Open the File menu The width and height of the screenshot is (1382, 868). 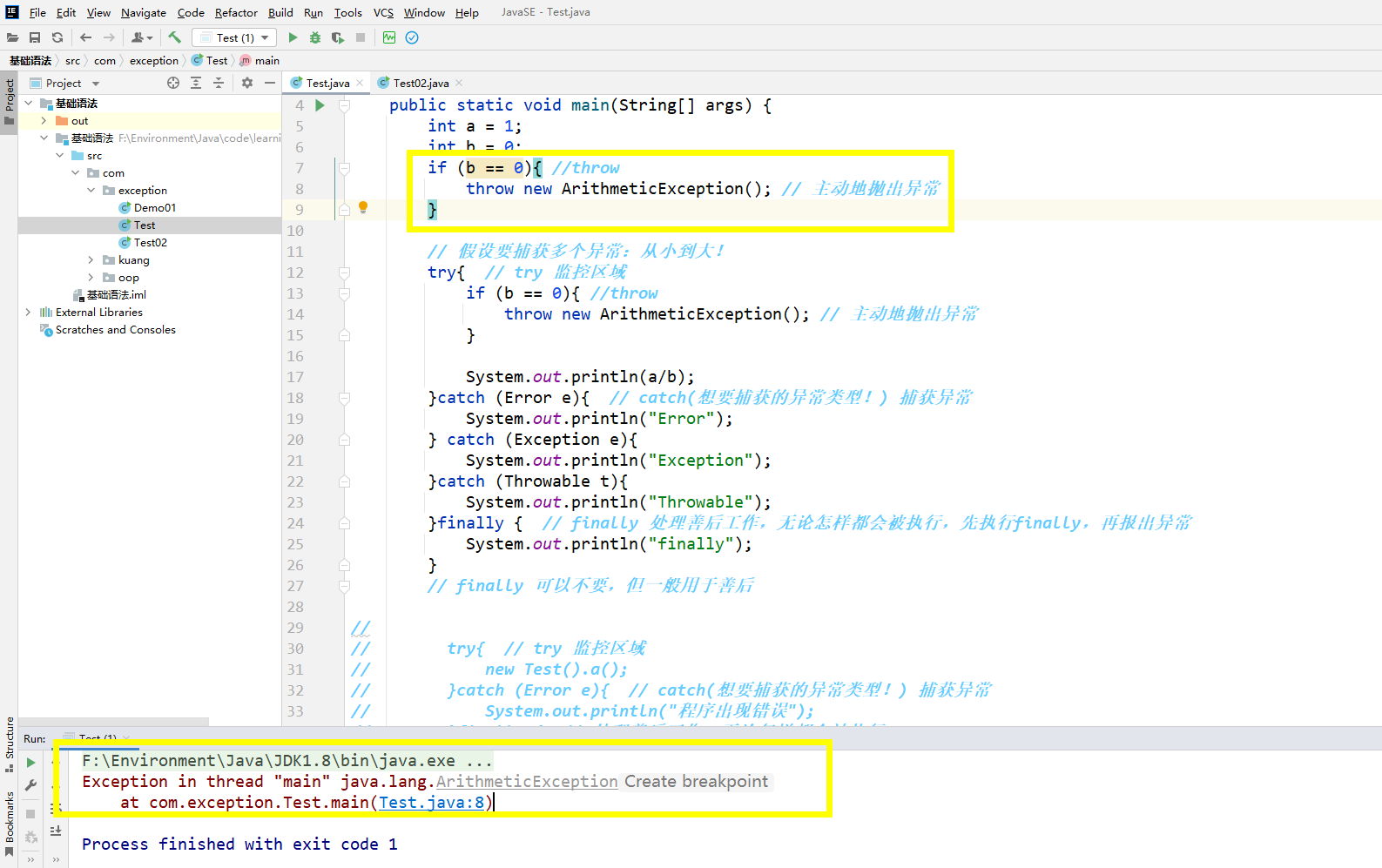click(x=37, y=12)
